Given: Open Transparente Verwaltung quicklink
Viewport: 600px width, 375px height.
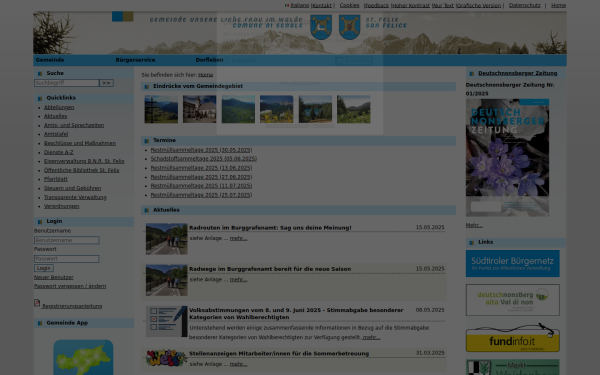Looking at the screenshot, I should [75, 197].
